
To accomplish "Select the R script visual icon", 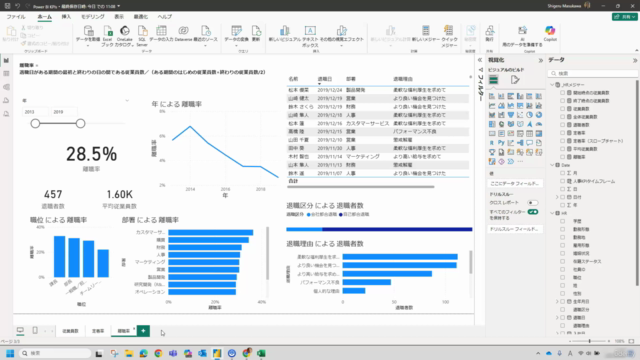I will [x=492, y=143].
